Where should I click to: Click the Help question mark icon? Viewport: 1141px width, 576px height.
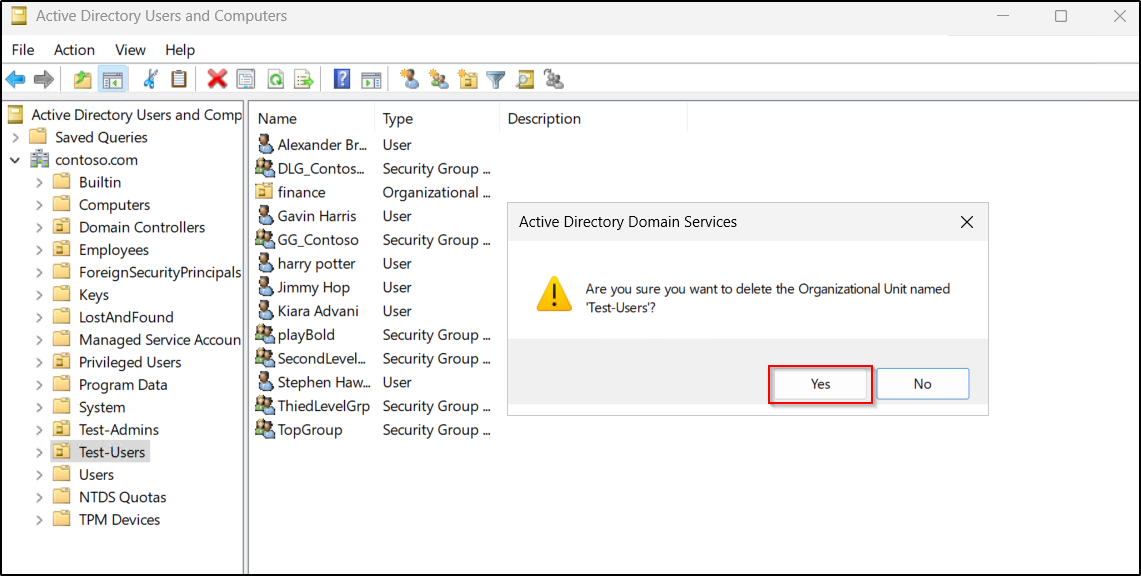click(341, 78)
